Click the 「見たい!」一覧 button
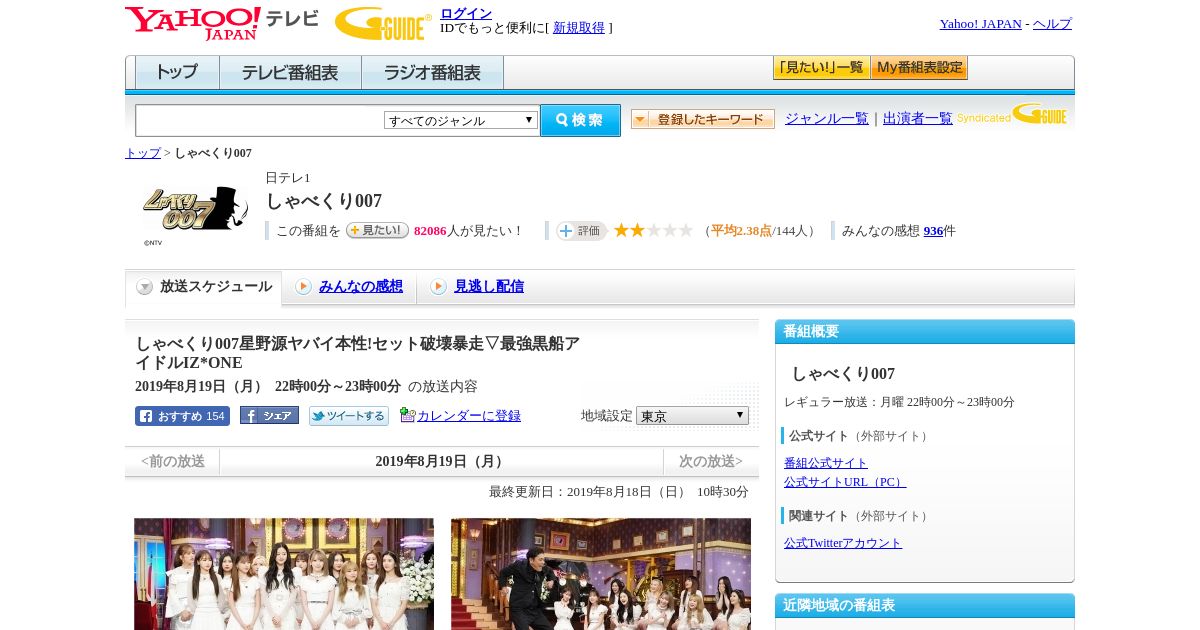Viewport: 1200px width, 630px height. [x=821, y=68]
